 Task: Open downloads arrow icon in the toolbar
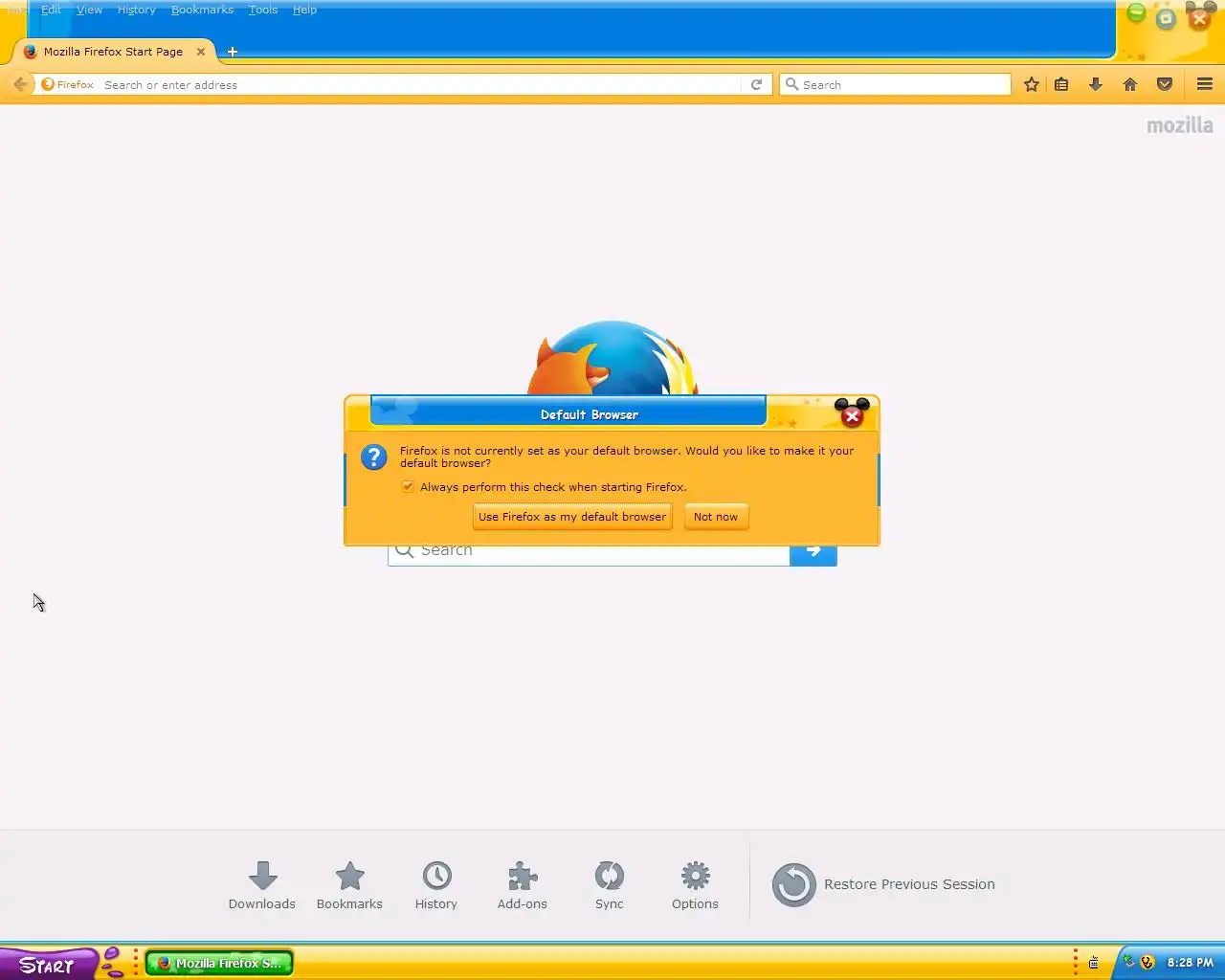coord(1096,84)
